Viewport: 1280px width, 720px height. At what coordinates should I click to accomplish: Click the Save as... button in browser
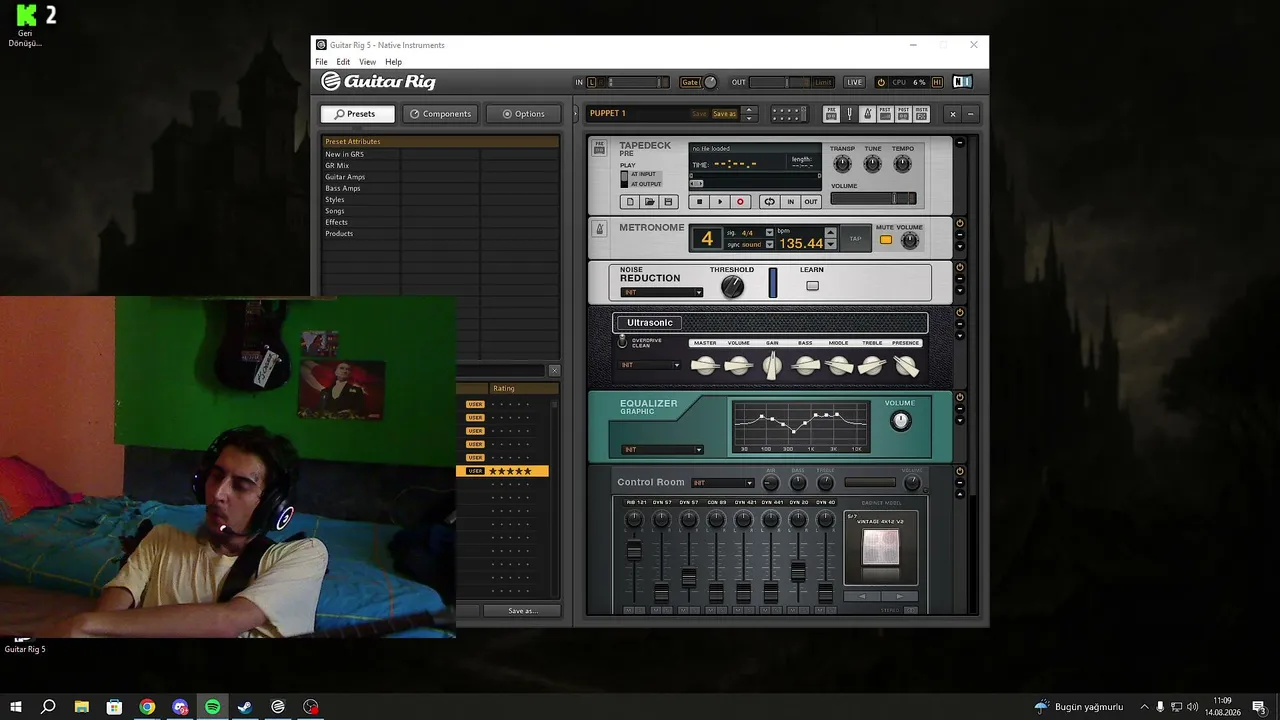522,611
